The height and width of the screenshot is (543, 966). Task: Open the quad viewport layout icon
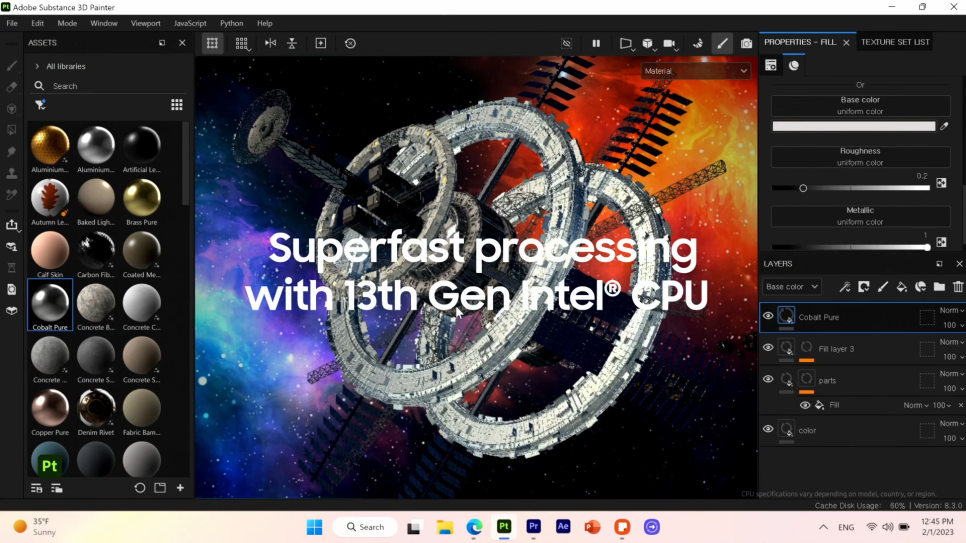tap(242, 43)
